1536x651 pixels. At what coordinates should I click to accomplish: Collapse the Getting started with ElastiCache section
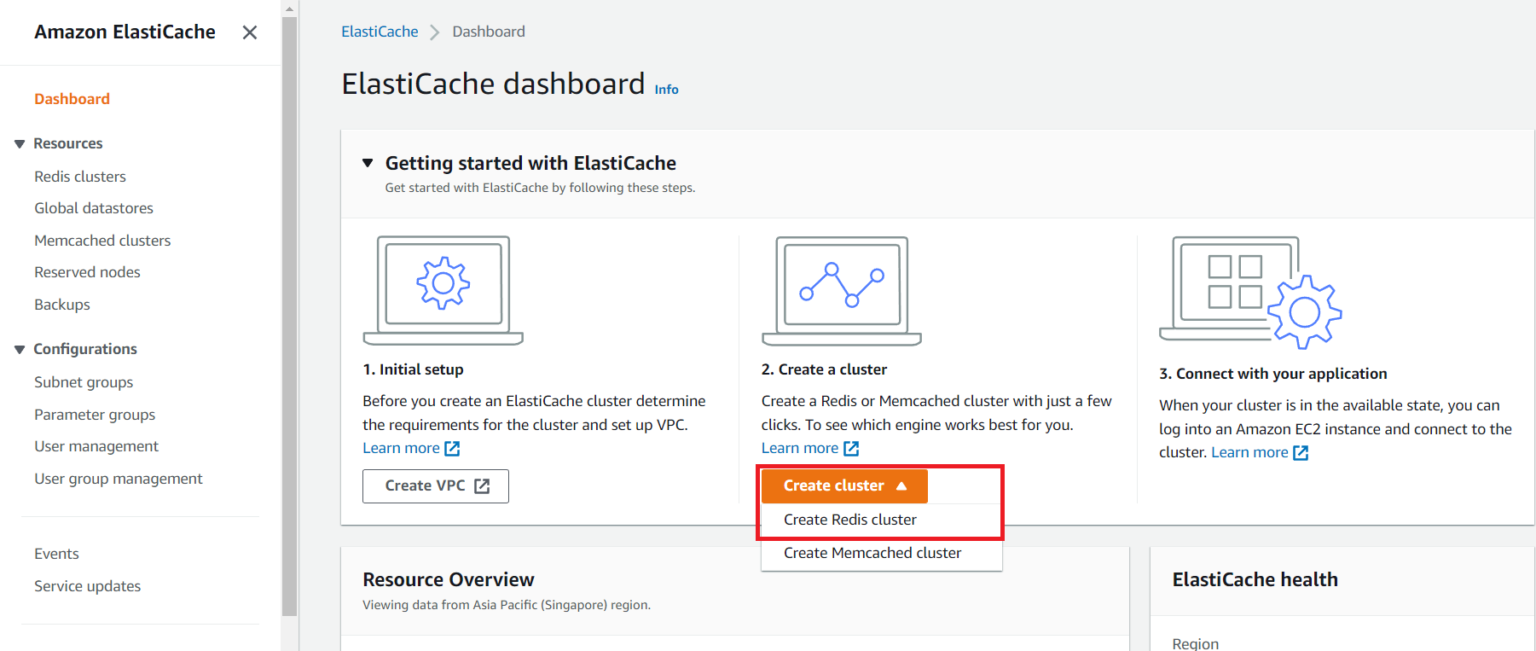(367, 162)
